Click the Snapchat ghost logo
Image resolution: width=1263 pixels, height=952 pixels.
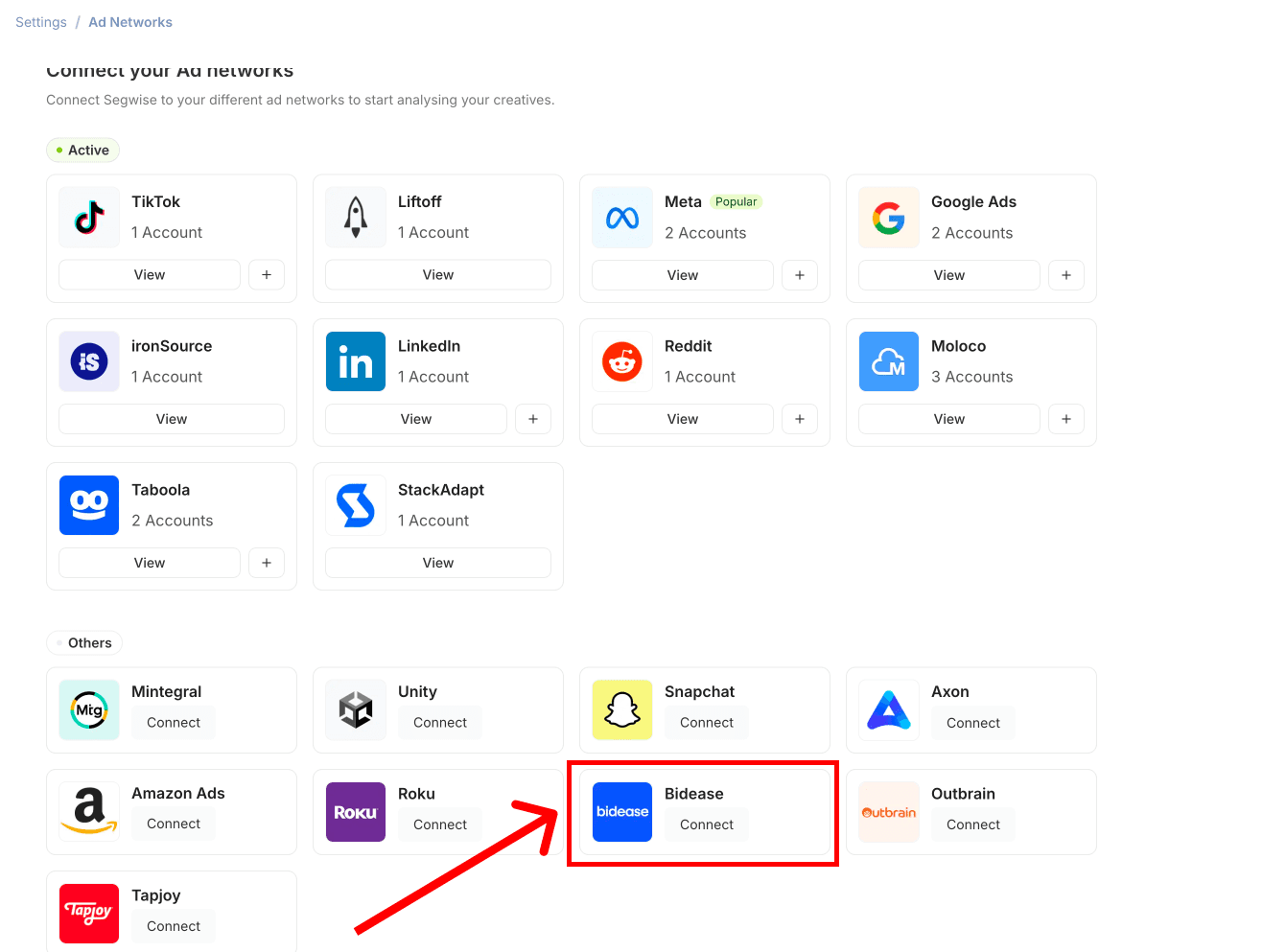(622, 710)
